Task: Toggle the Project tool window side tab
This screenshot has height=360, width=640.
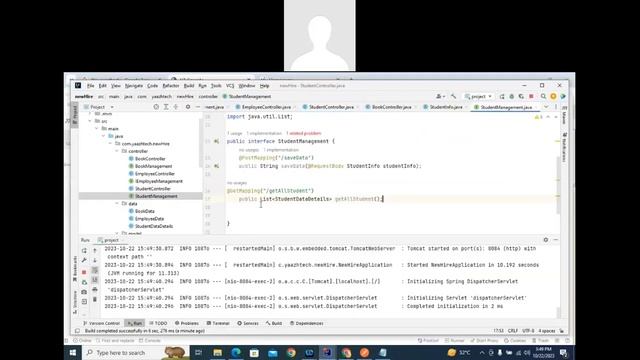Action: click(x=75, y=114)
